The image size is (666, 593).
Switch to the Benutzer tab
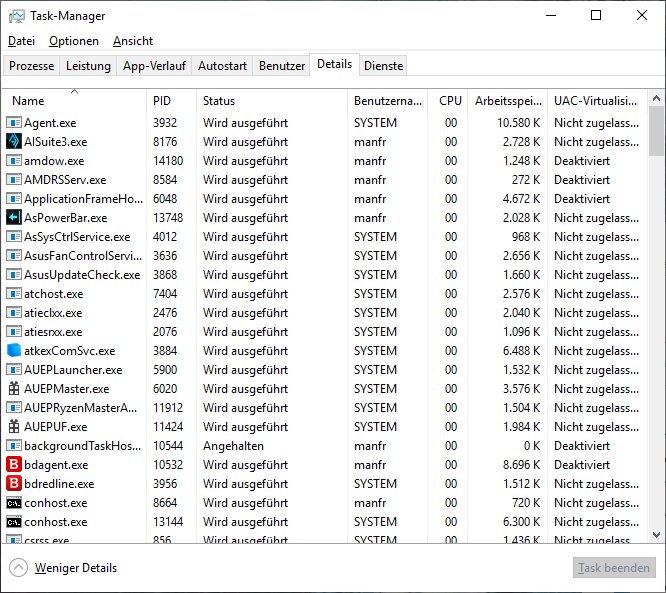[x=282, y=66]
